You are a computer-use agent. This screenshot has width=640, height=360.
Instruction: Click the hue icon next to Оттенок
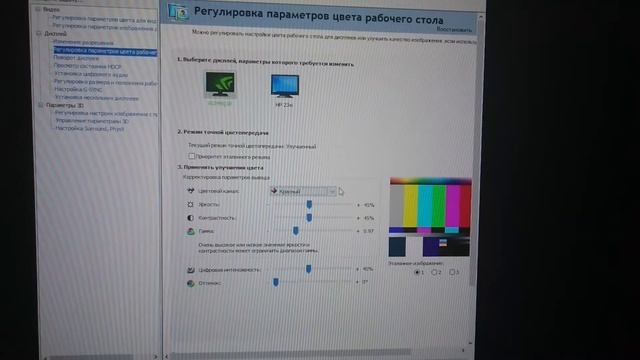pos(190,283)
